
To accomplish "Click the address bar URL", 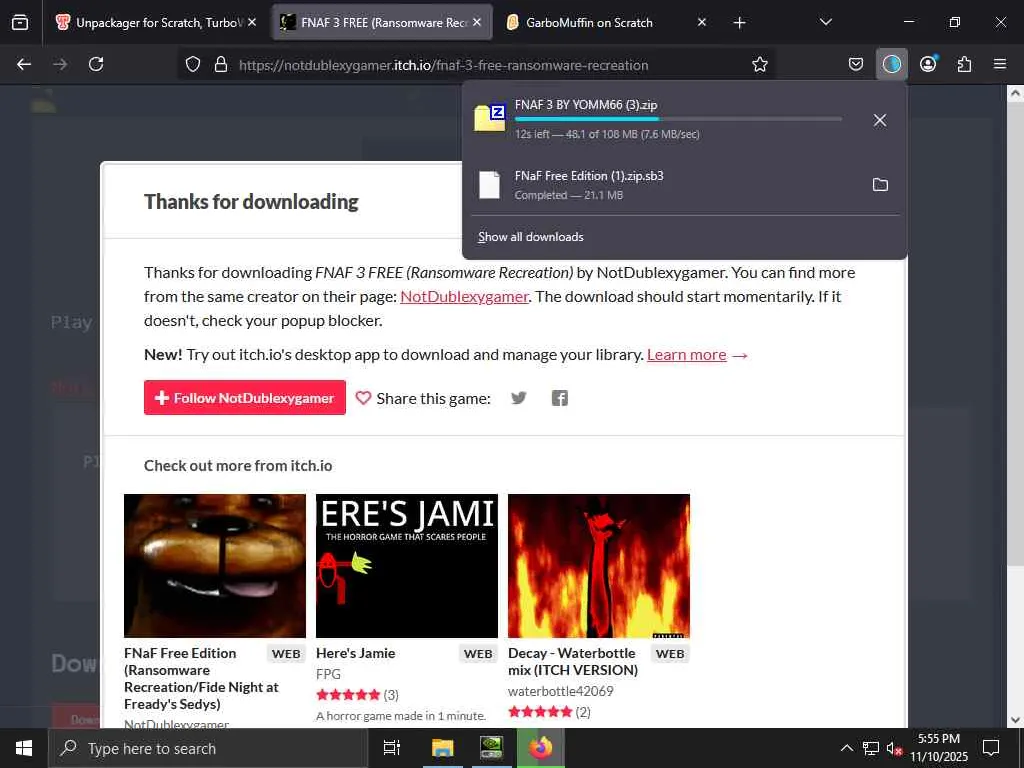I will pos(443,65).
